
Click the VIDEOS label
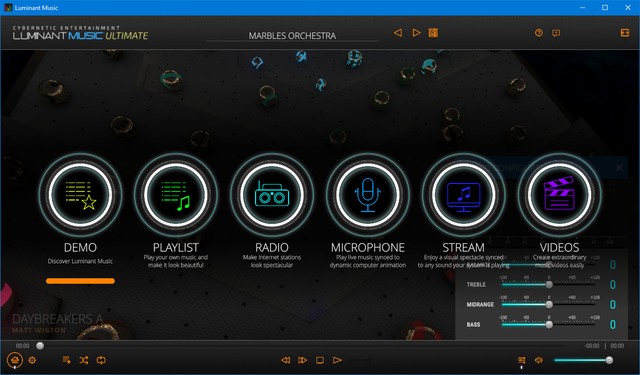(x=559, y=248)
